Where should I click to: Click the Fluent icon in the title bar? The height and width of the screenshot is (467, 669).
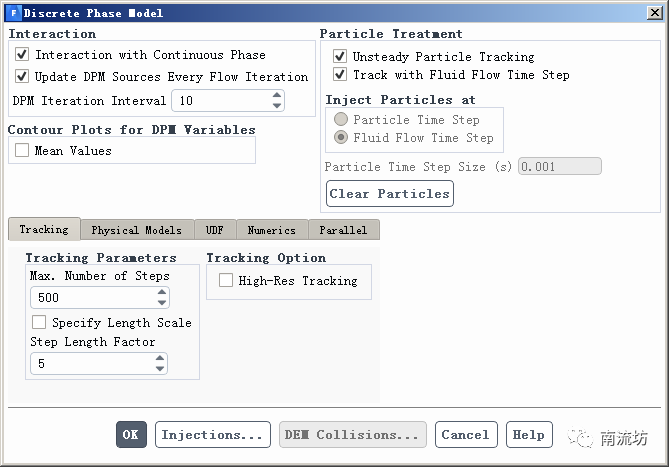[x=12, y=13]
